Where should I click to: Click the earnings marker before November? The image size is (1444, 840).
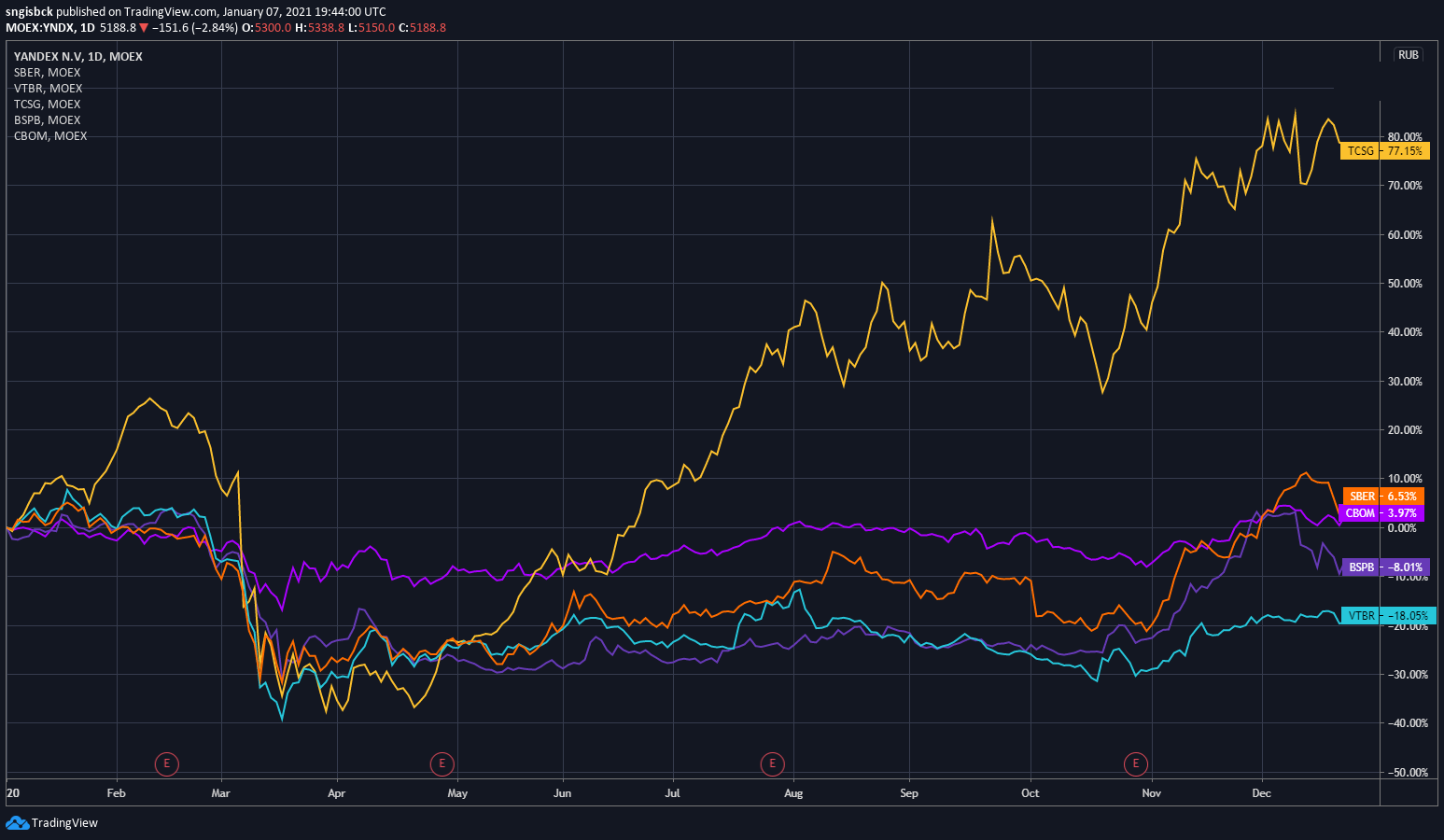[x=1136, y=763]
